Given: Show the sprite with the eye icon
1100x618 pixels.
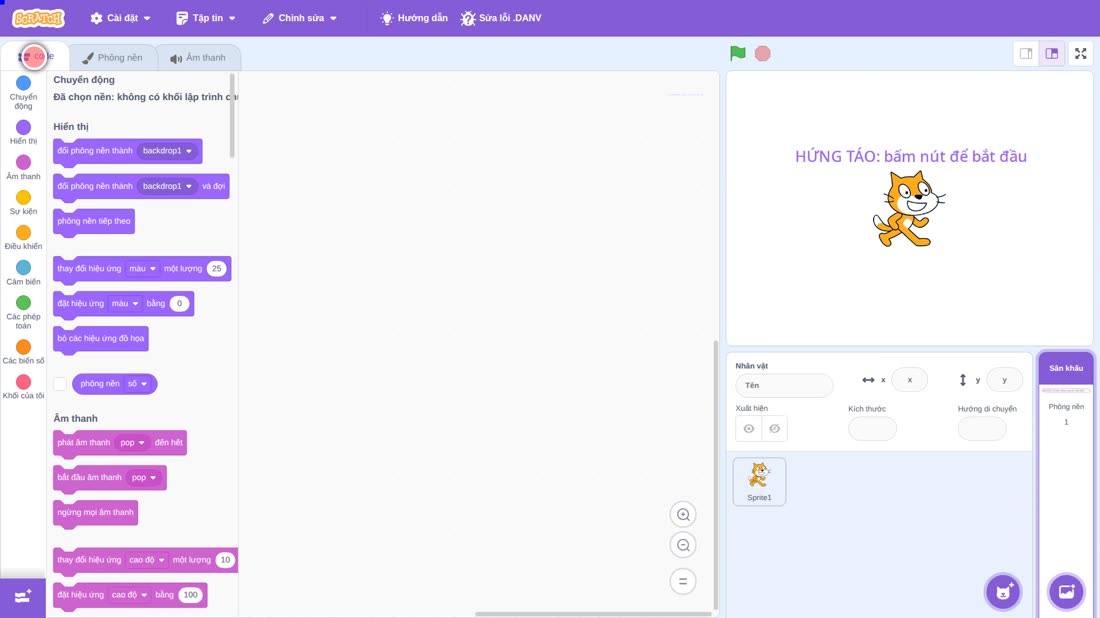Looking at the screenshot, I should pos(749,429).
